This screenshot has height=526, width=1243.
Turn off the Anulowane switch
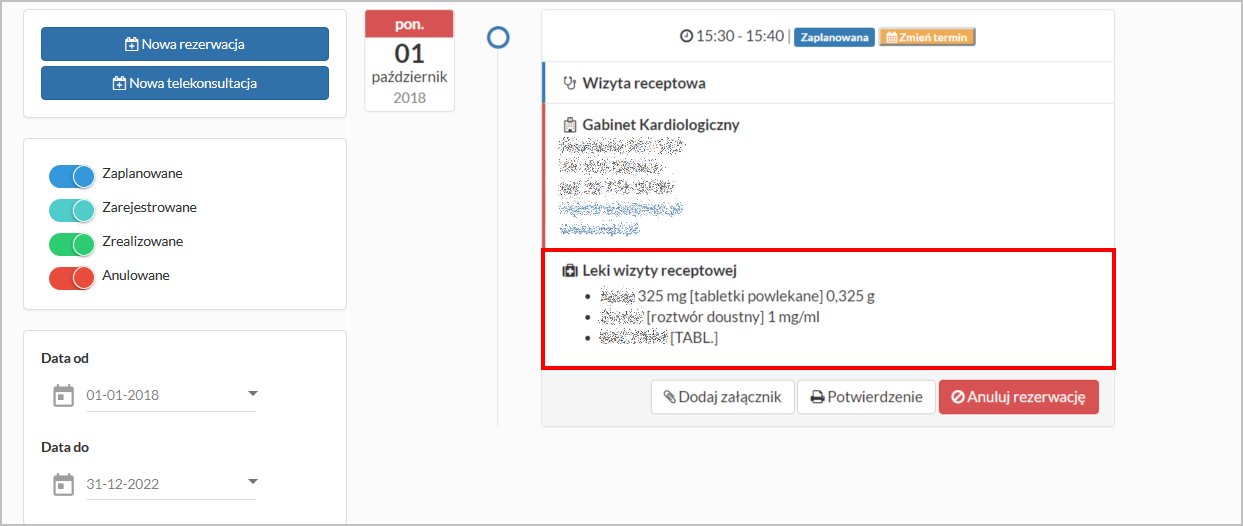point(71,278)
